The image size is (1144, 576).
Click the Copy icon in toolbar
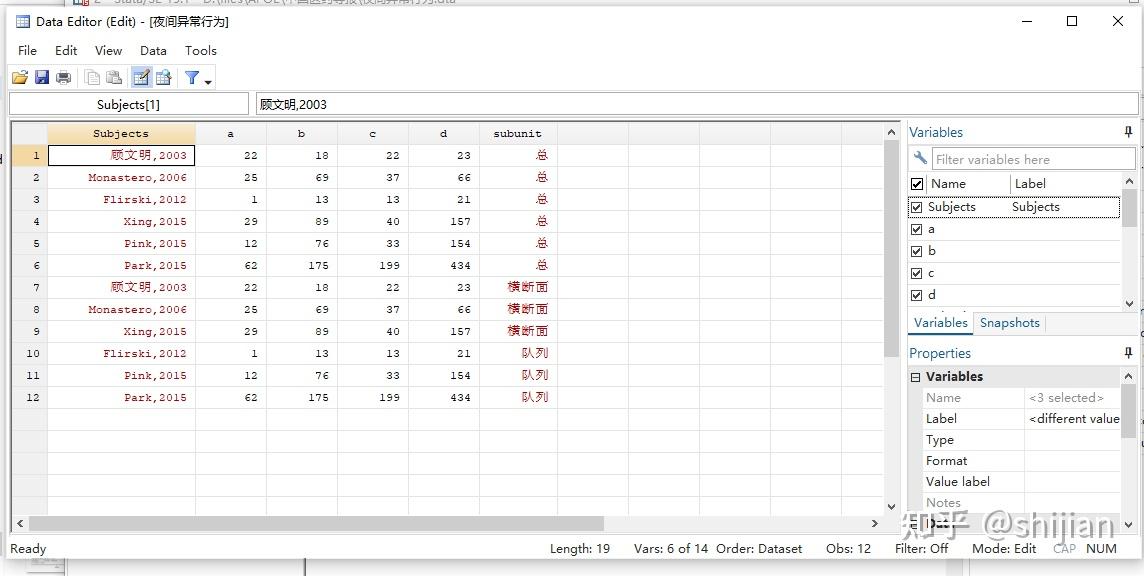93,77
